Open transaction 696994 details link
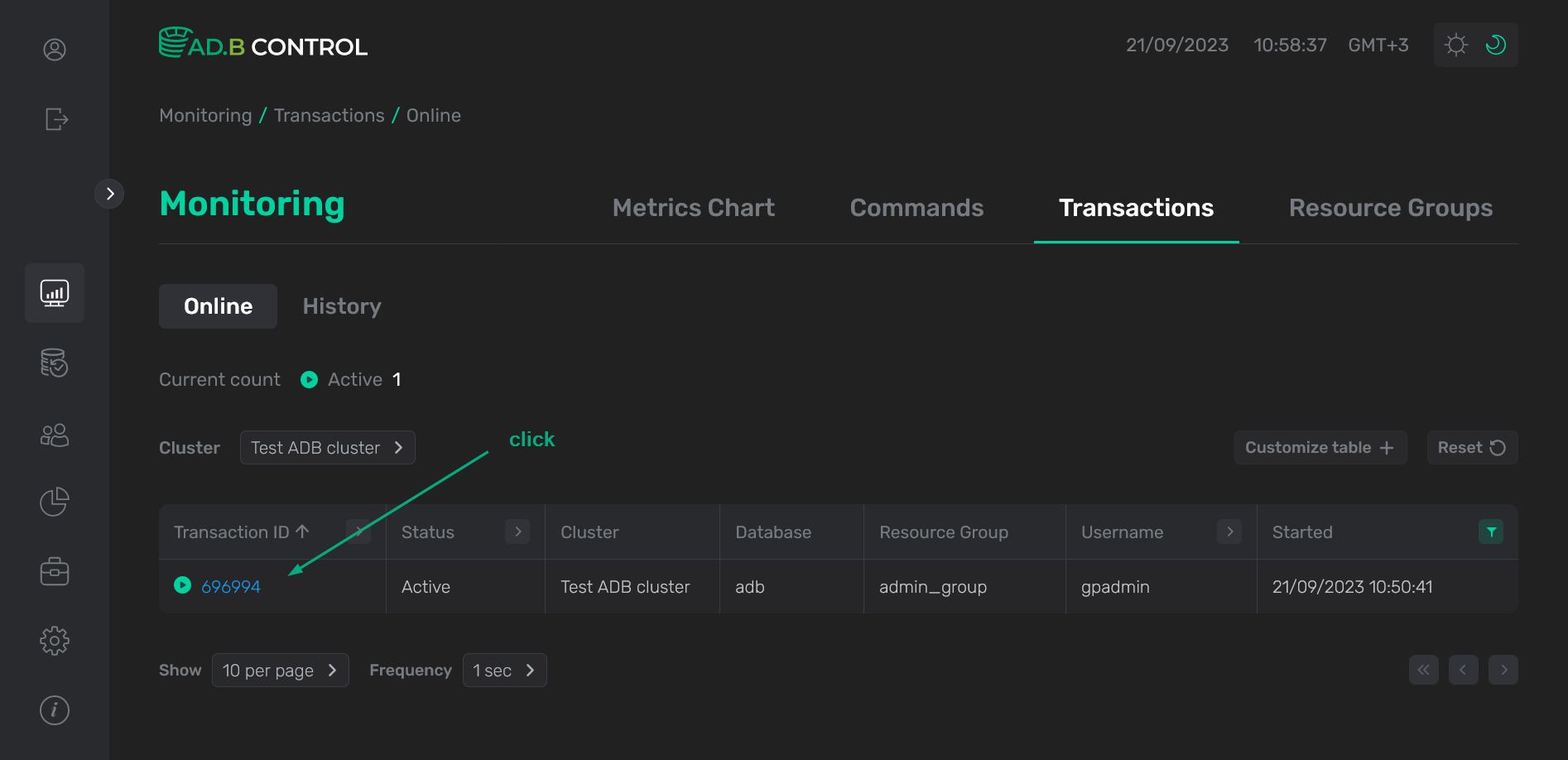The height and width of the screenshot is (760, 1568). [232, 586]
